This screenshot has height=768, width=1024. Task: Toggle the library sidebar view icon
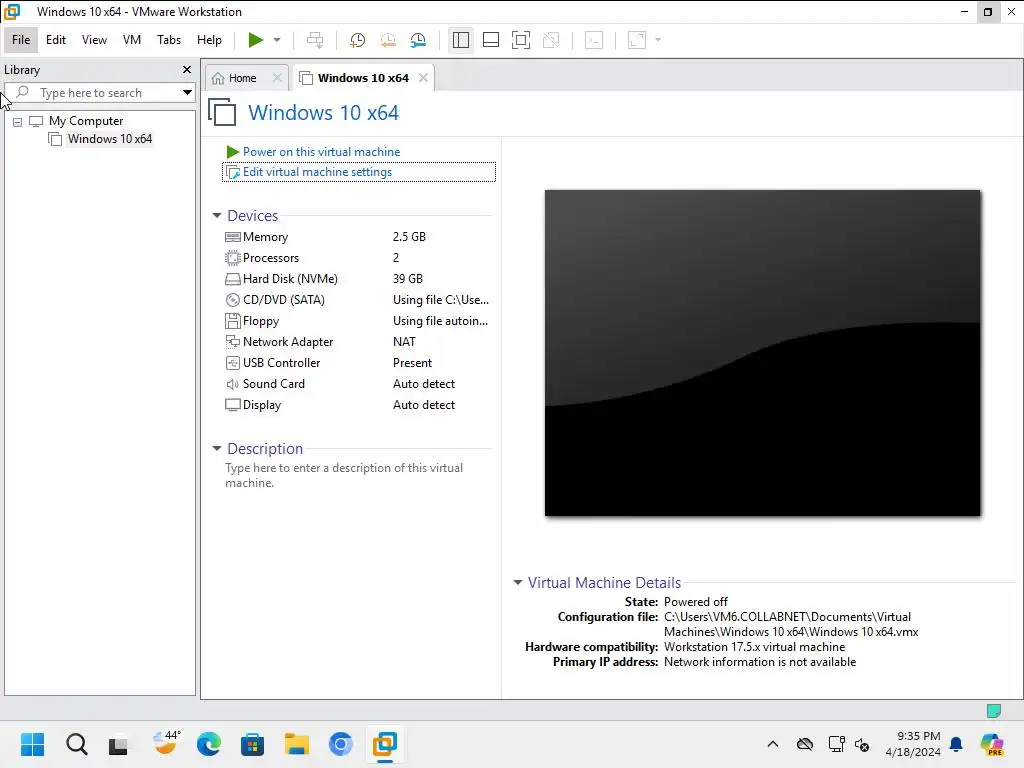pos(460,40)
